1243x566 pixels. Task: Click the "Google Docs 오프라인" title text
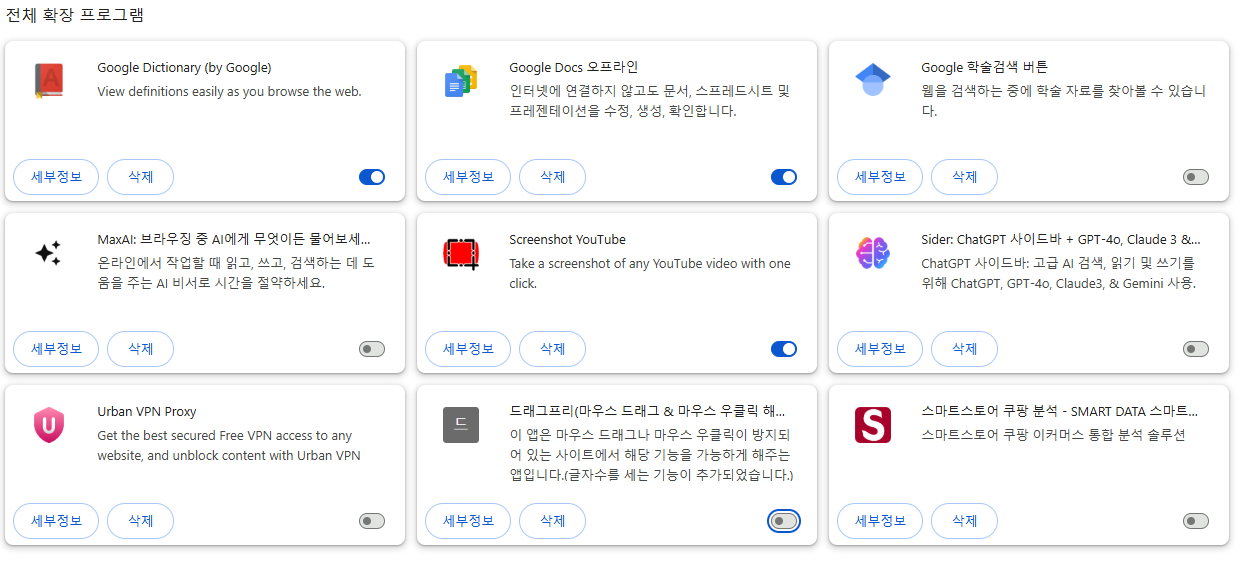pos(573,68)
